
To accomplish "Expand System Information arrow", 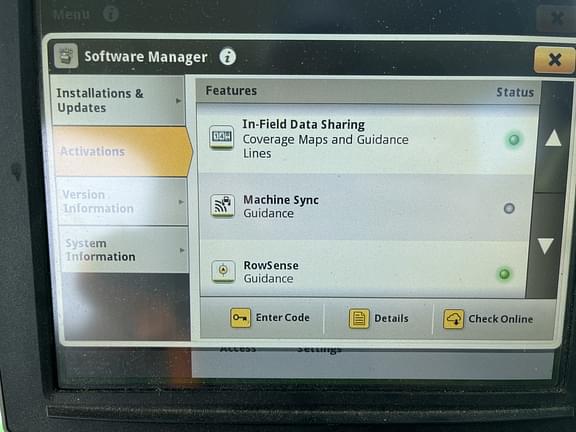I will (182, 251).
